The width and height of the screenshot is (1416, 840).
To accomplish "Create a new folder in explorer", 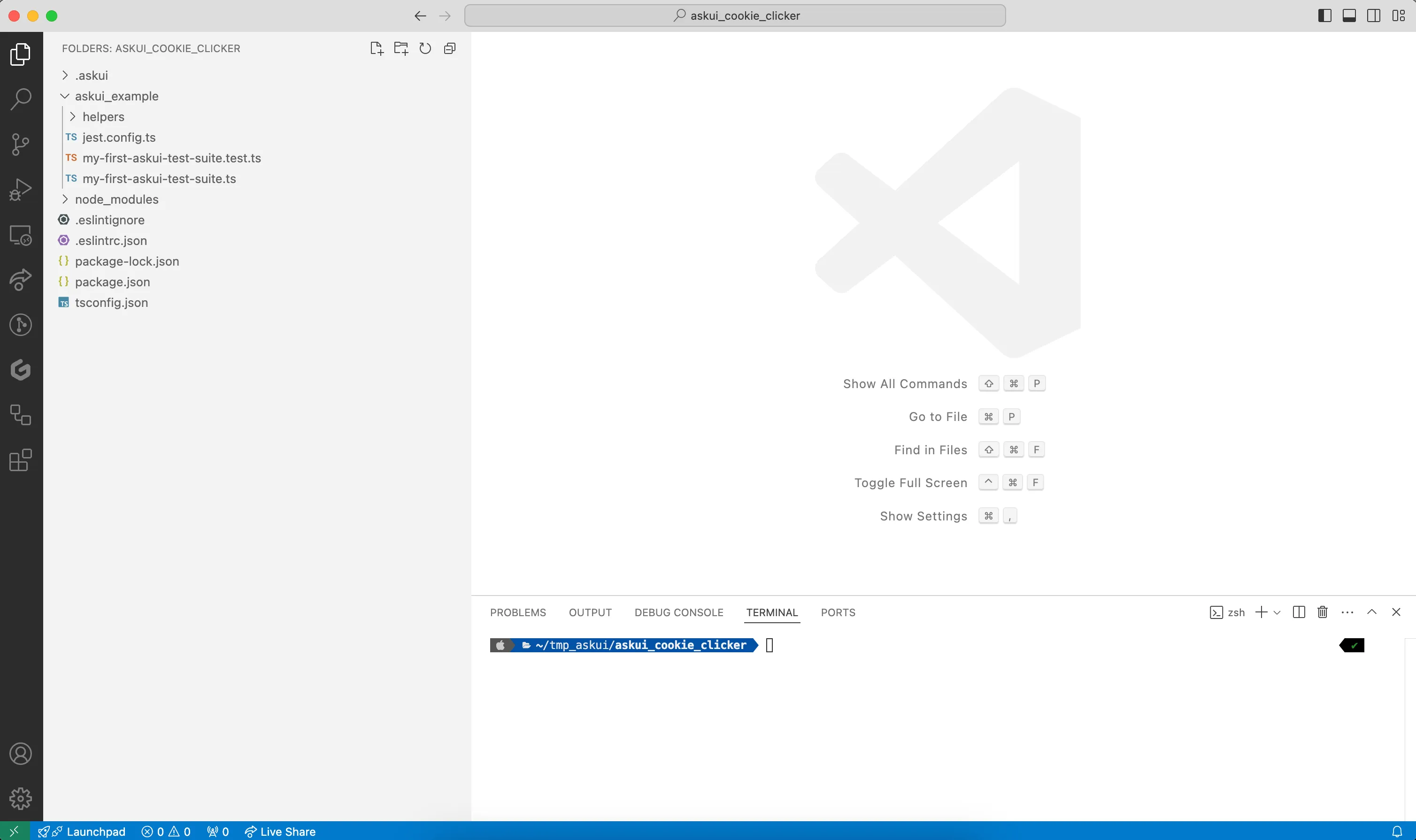I will point(401,49).
